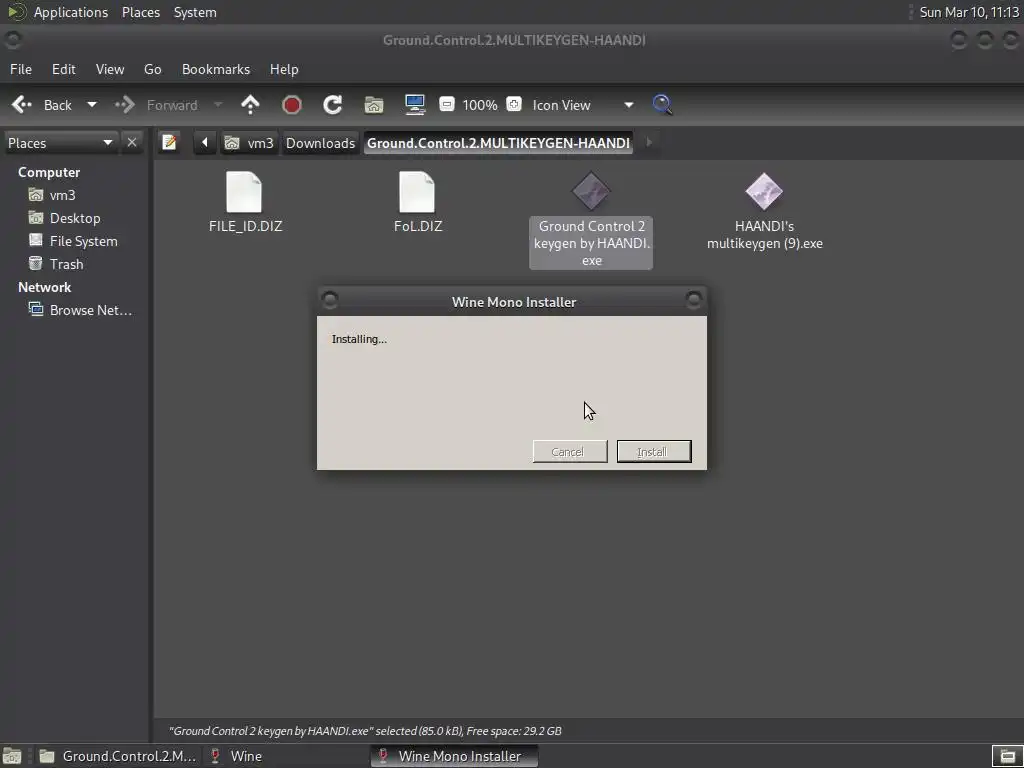
Task: Zoom out with the minus icon
Action: [x=447, y=104]
